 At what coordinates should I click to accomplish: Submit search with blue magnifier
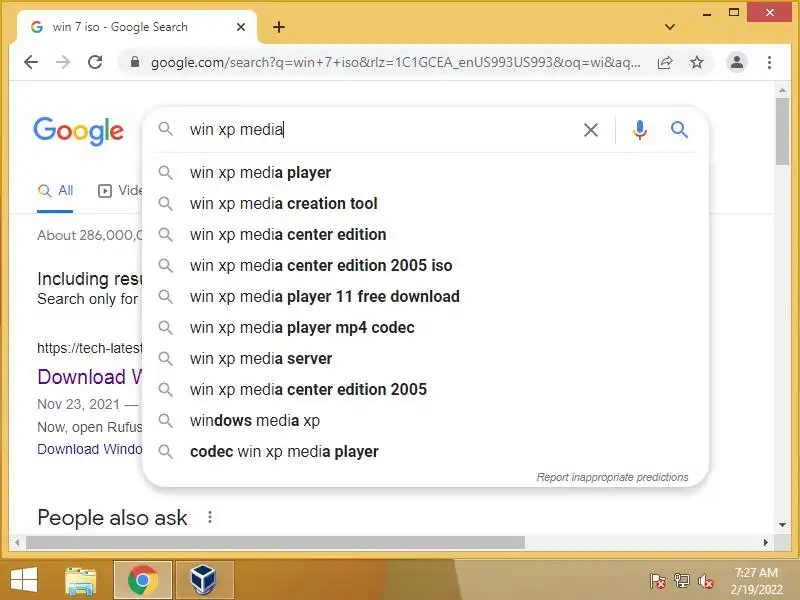pos(679,130)
